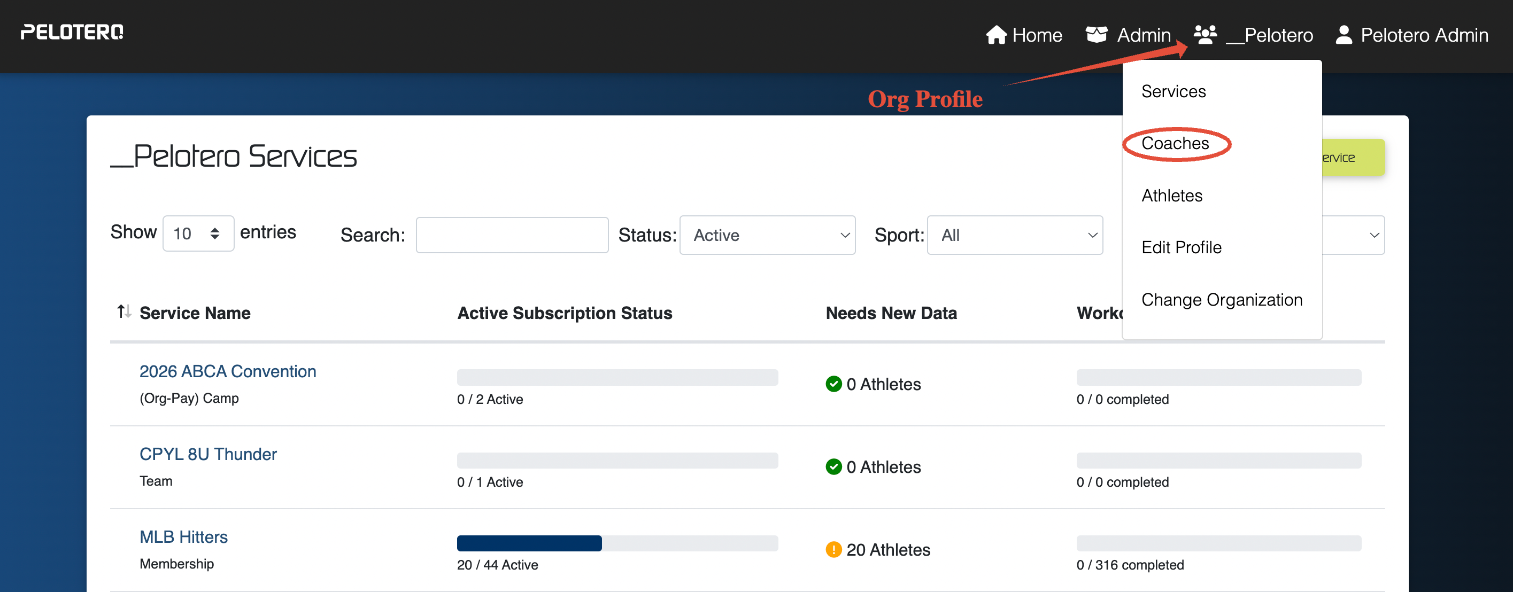Viewport: 1513px width, 592px height.
Task: Click subscription progress bar for 2026 ABCA Convention
Action: tap(617, 377)
